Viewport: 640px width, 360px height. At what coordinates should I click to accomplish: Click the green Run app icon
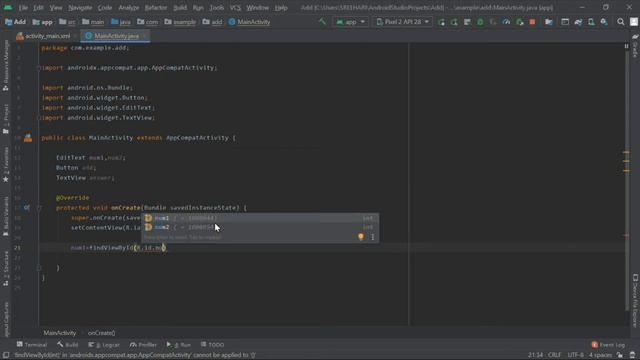(x=441, y=22)
